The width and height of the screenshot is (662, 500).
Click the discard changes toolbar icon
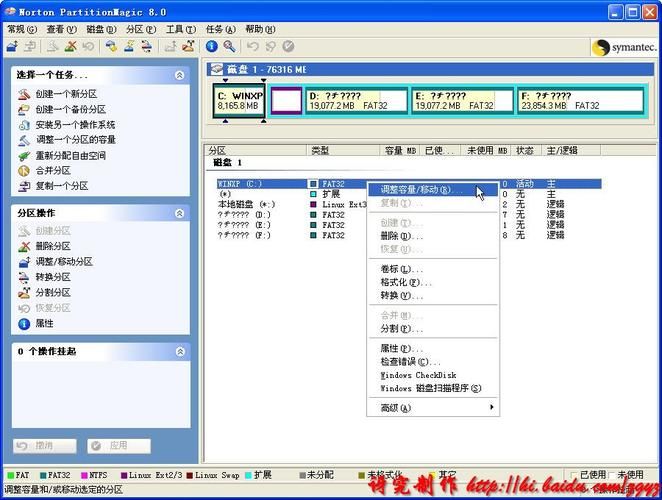[270, 46]
